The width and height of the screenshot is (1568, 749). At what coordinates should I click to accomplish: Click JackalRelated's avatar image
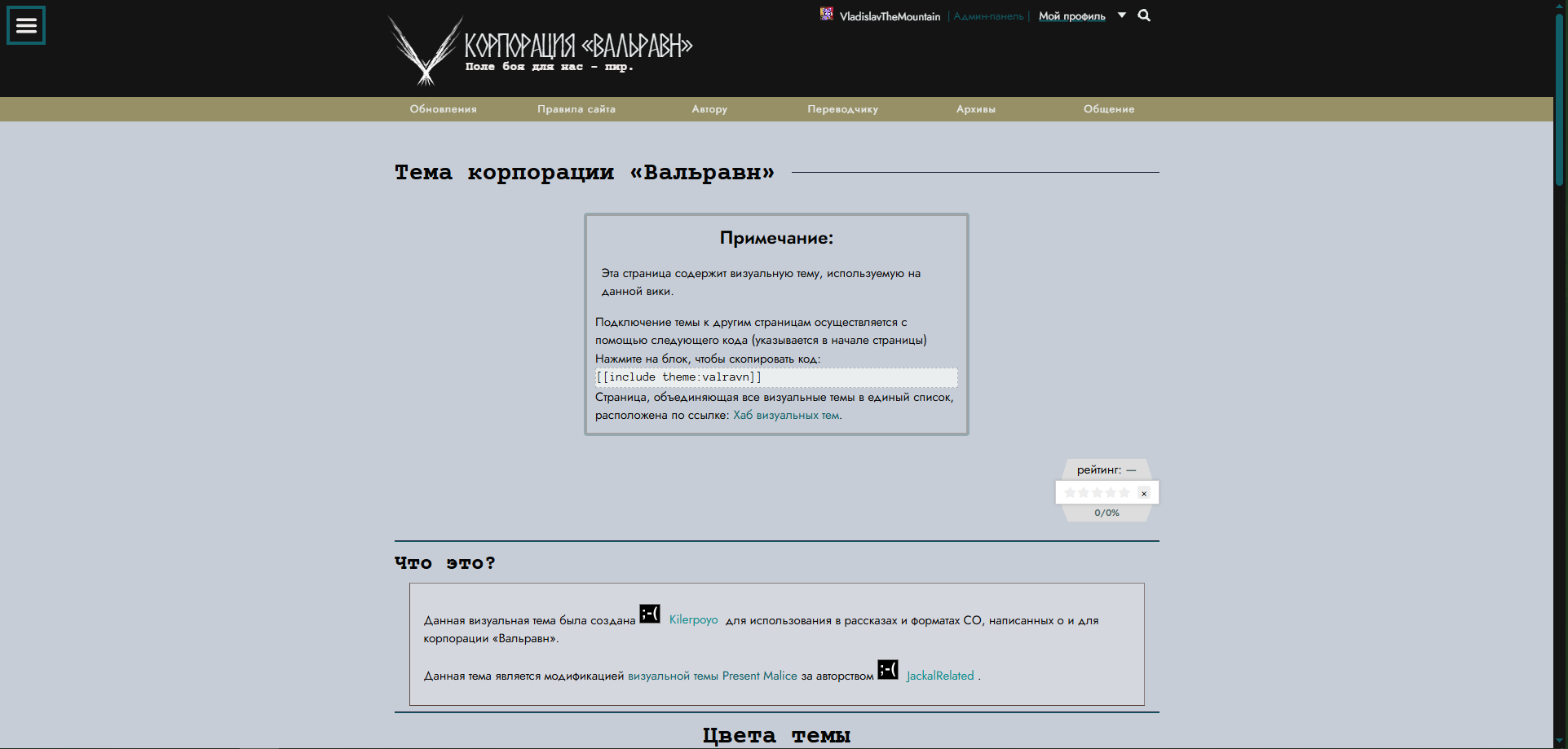click(888, 669)
